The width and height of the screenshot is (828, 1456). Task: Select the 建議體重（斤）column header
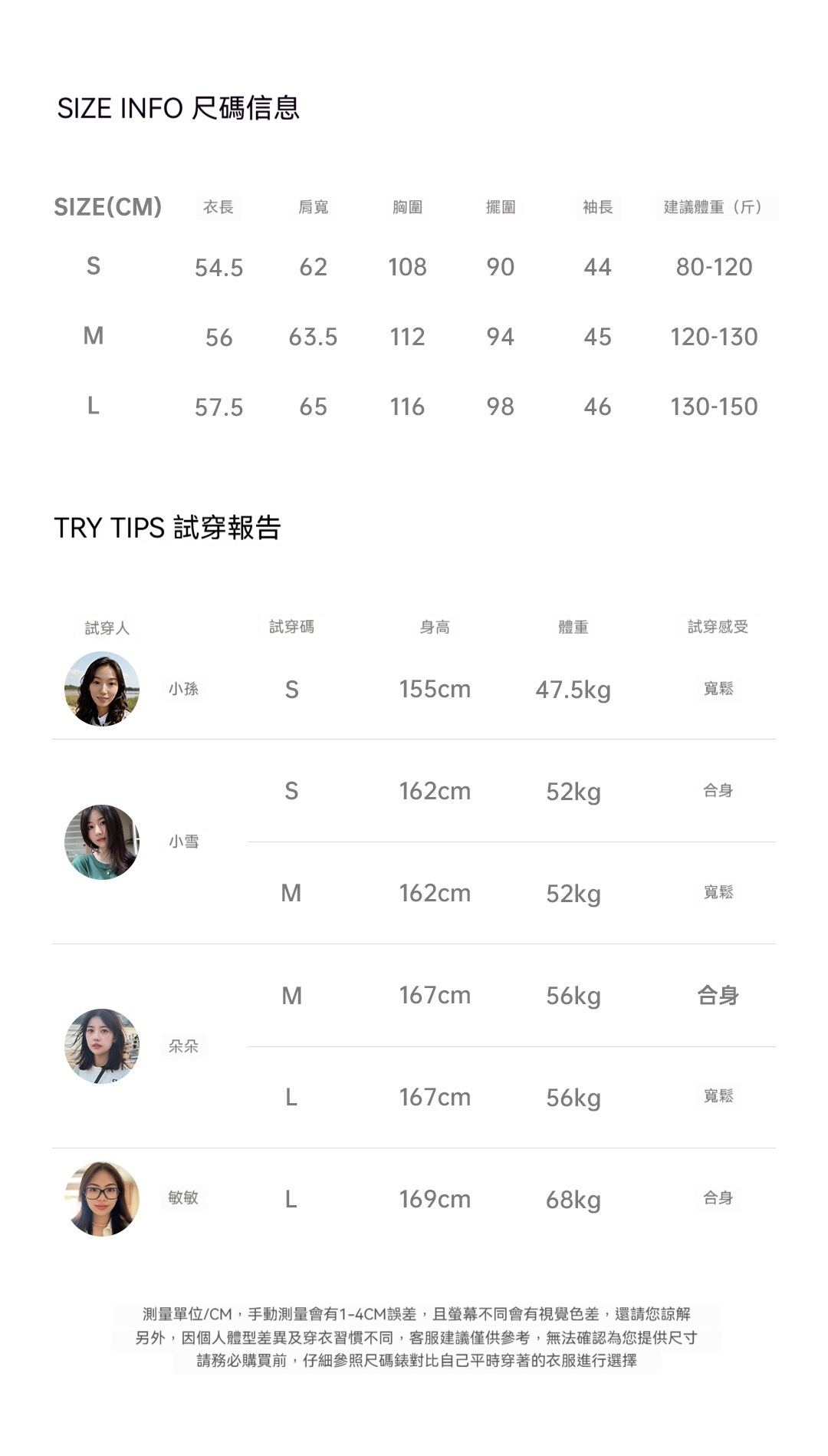[715, 207]
